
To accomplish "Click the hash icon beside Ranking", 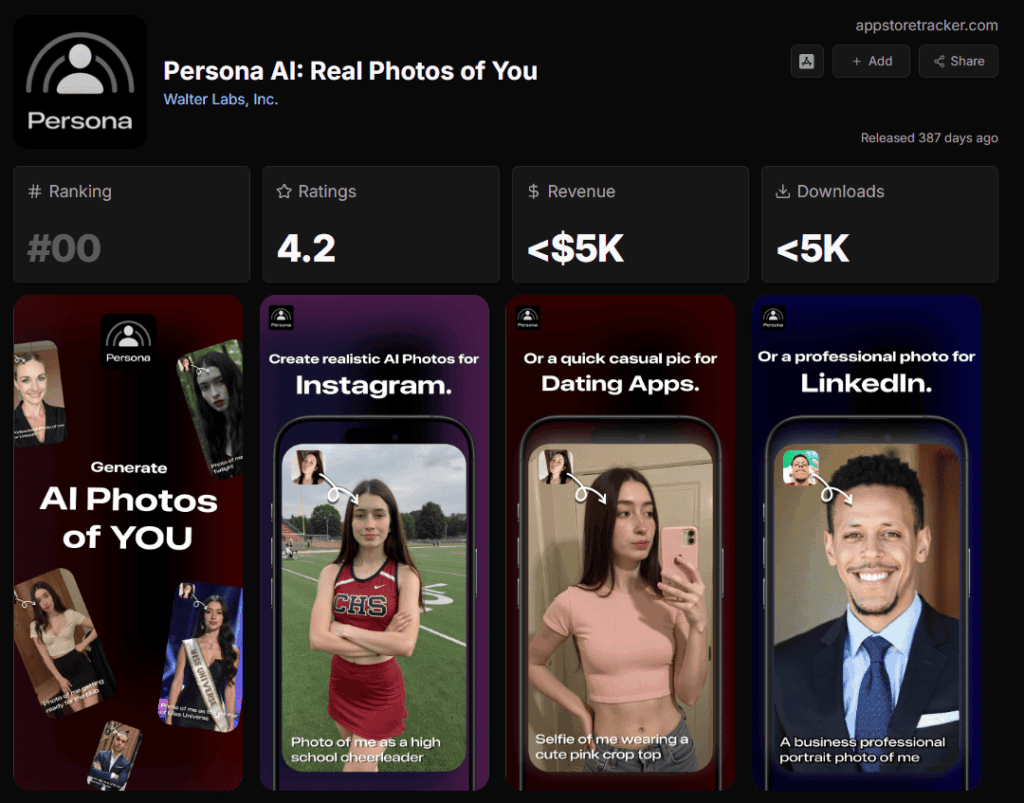I will click(x=35, y=191).
